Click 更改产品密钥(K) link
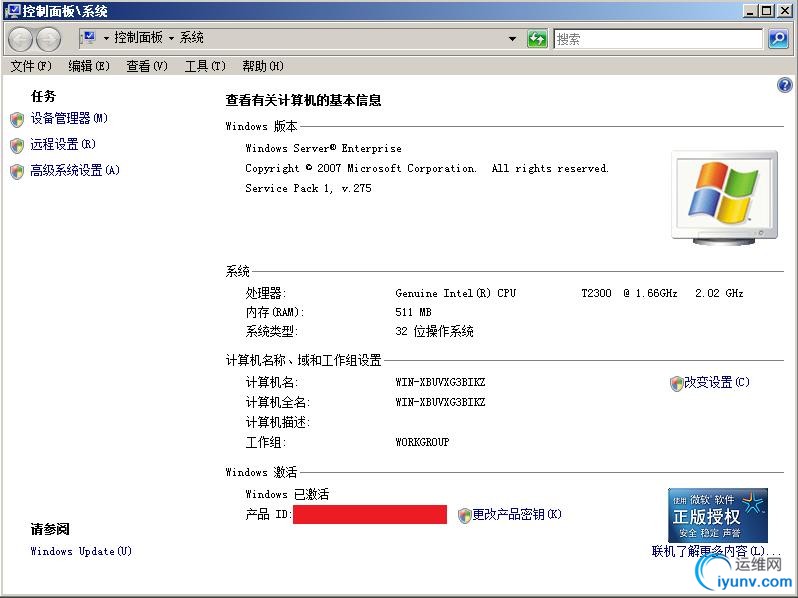 (x=517, y=515)
